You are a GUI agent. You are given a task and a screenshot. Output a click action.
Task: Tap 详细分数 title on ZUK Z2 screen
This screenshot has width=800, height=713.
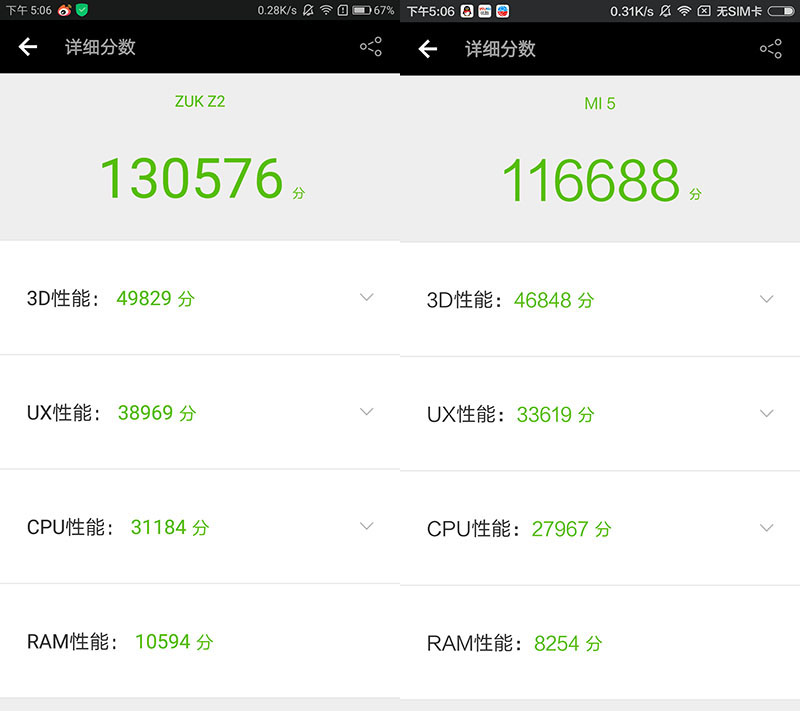pos(100,47)
